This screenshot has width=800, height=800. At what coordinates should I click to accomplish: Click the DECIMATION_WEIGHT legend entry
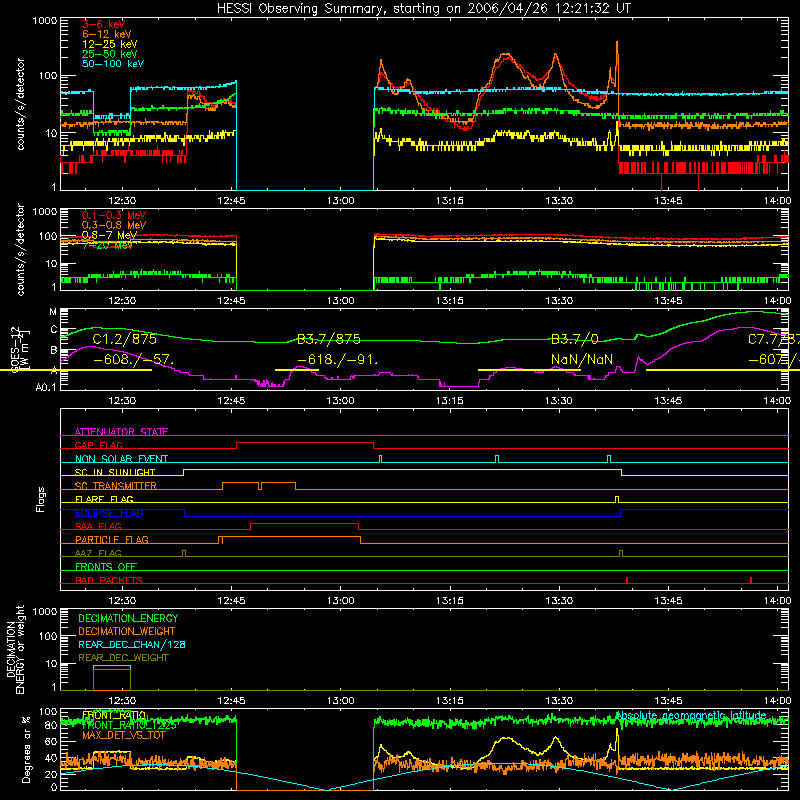[127, 632]
